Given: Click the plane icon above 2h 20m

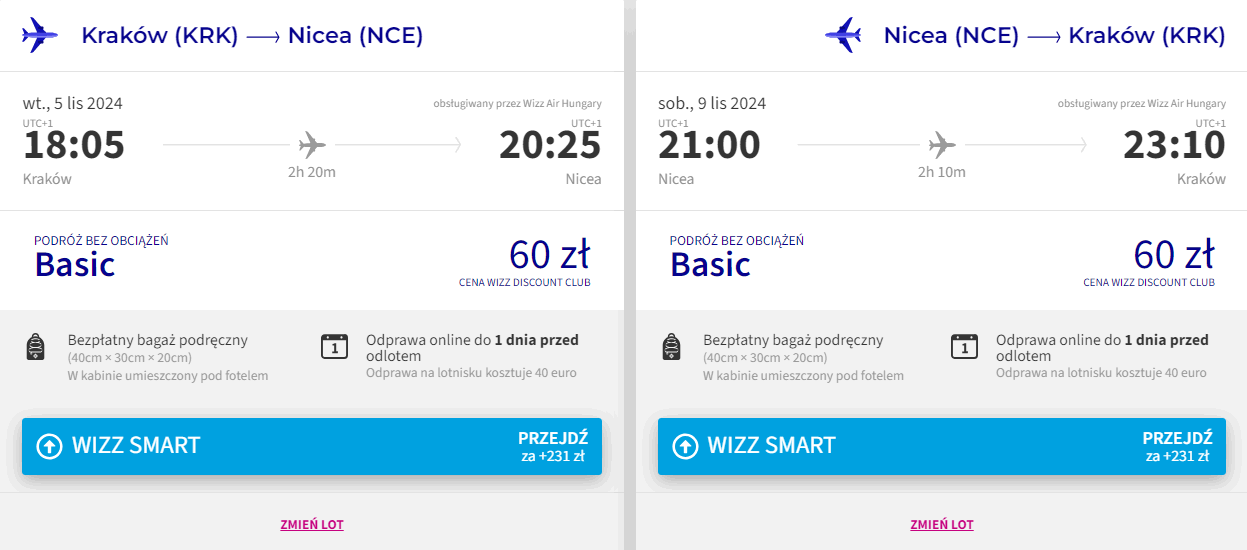Looking at the screenshot, I should 312,145.
